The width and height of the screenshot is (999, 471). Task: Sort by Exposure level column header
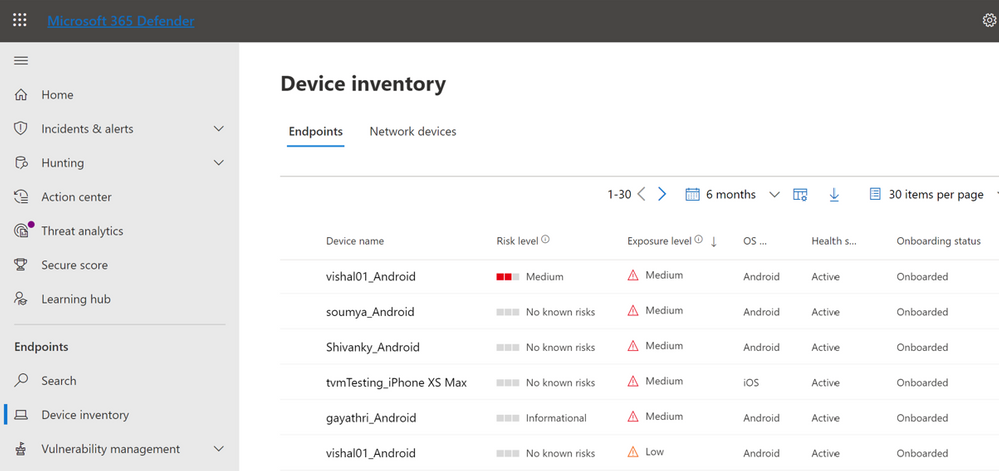point(659,241)
